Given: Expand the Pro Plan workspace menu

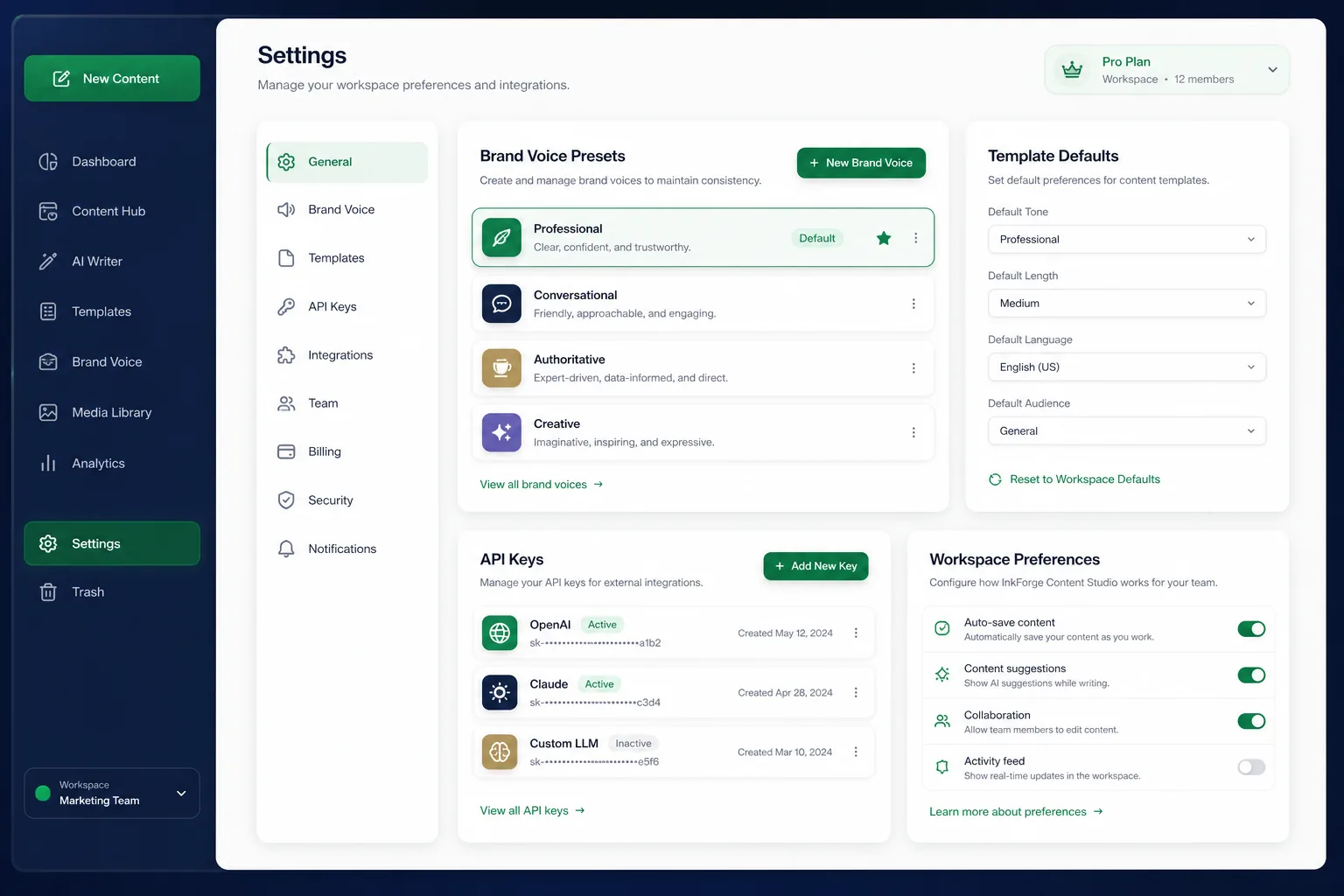Looking at the screenshot, I should (1272, 70).
